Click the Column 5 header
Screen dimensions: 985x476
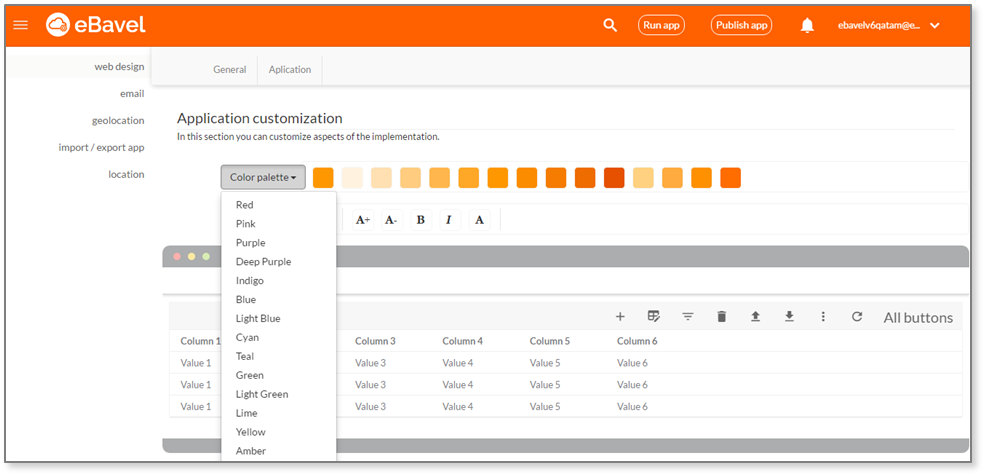click(550, 341)
